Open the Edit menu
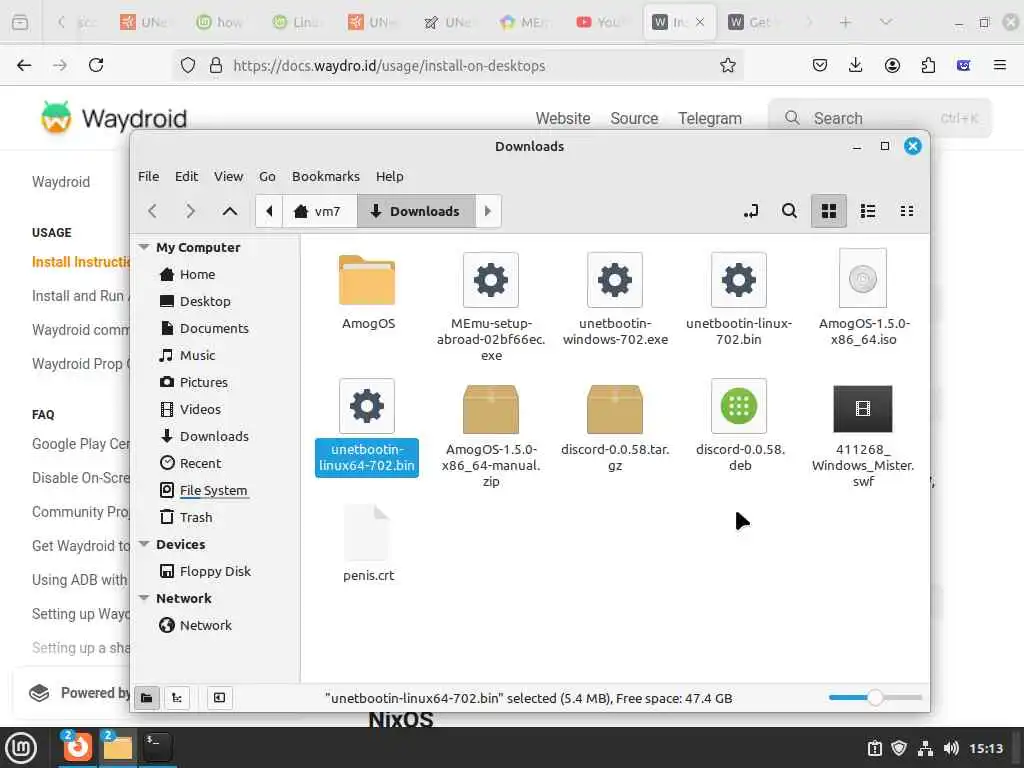 click(x=186, y=176)
